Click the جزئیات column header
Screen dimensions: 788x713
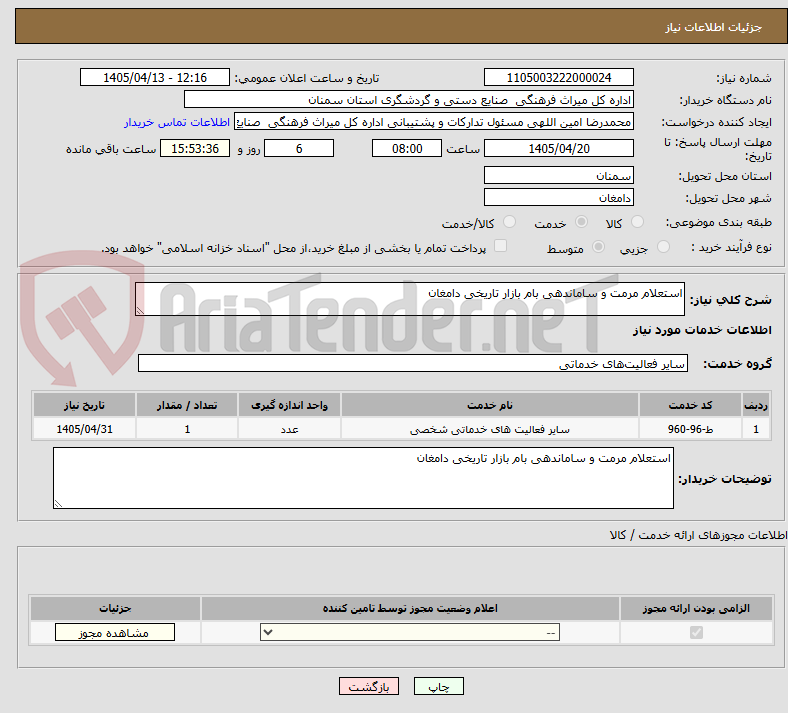[x=115, y=608]
